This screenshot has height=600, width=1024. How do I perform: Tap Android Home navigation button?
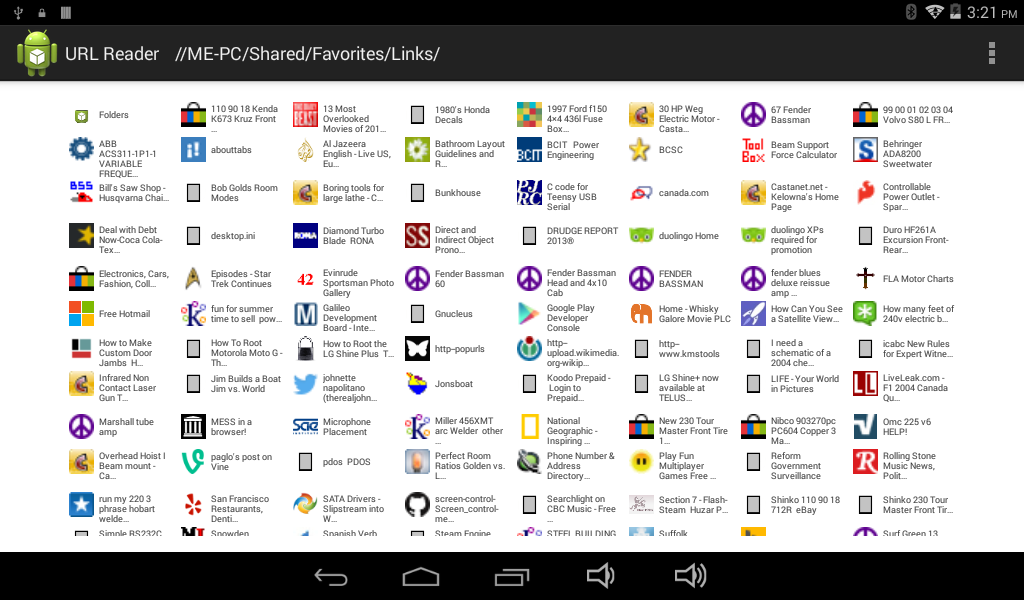click(x=421, y=576)
